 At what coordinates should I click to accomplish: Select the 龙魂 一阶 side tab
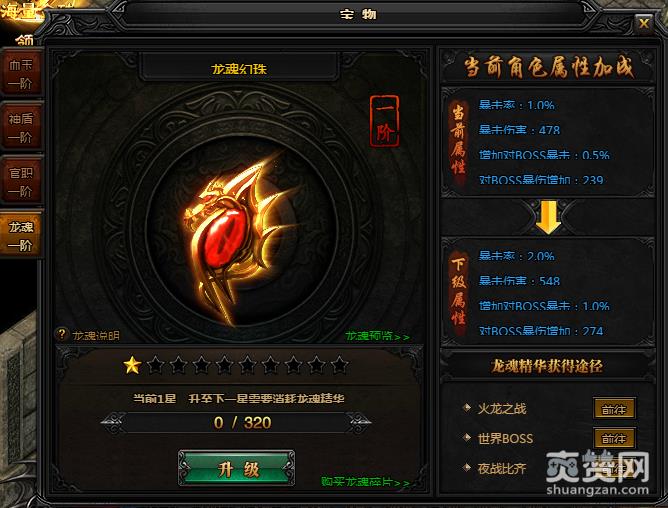coord(21,236)
